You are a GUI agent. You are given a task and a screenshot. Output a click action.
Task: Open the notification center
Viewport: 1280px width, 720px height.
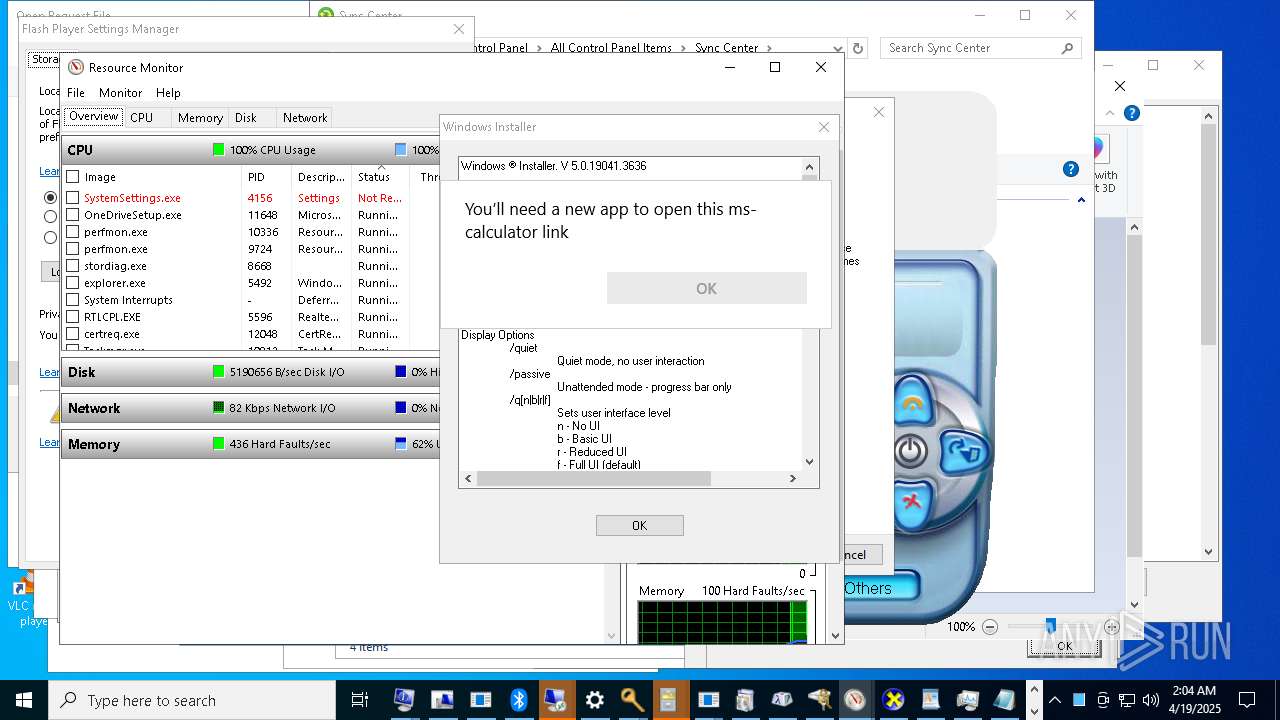click(x=1247, y=700)
